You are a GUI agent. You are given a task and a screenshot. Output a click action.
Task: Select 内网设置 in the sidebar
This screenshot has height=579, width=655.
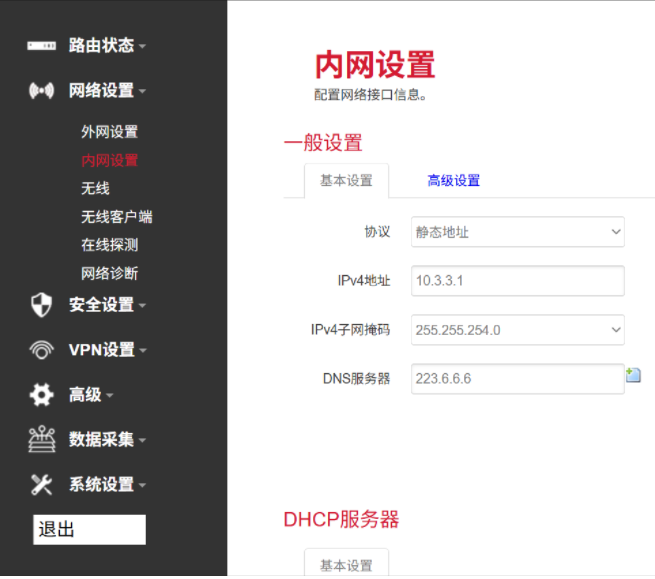tap(109, 160)
